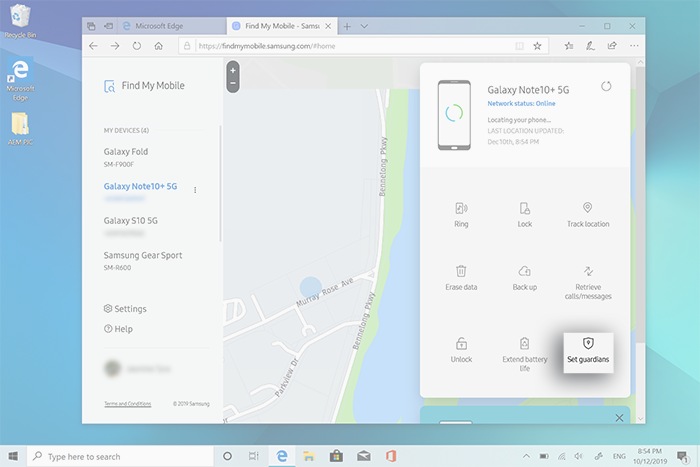Add web notes with pen icon
Screen dimensions: 700x467
point(590,46)
